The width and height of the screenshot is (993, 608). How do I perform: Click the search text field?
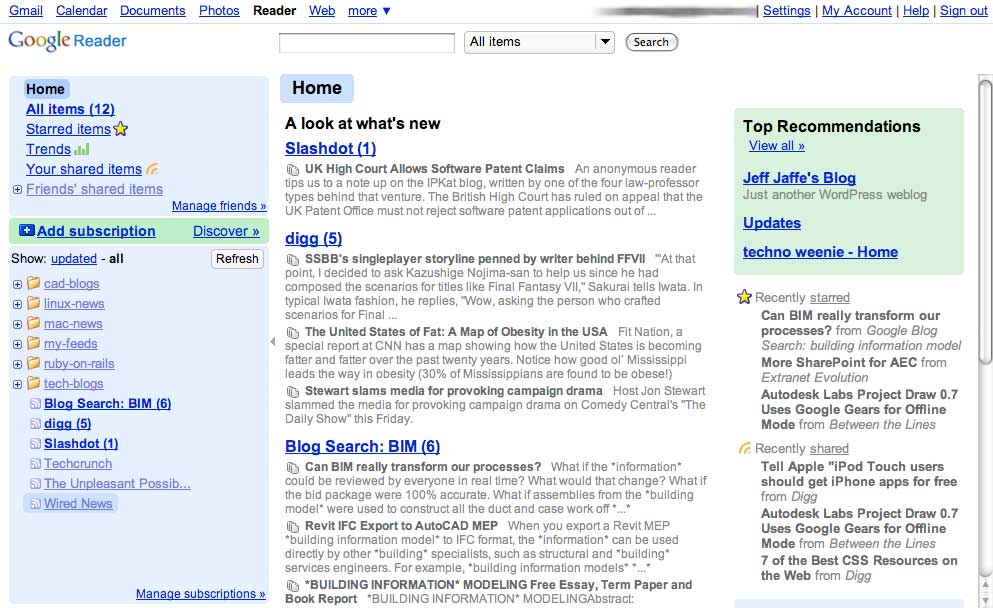[367, 42]
